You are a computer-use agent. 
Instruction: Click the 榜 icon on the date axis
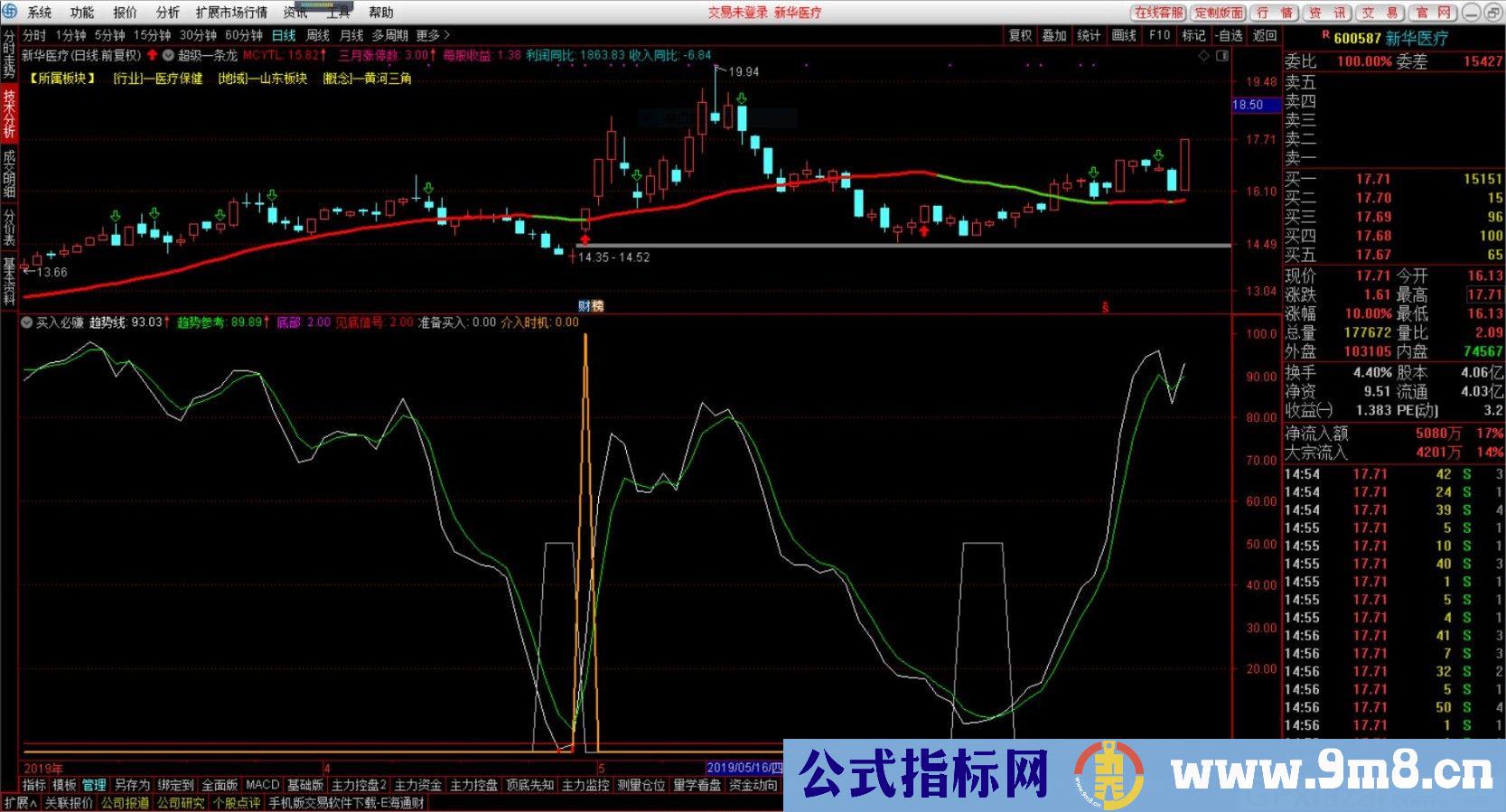click(x=597, y=306)
